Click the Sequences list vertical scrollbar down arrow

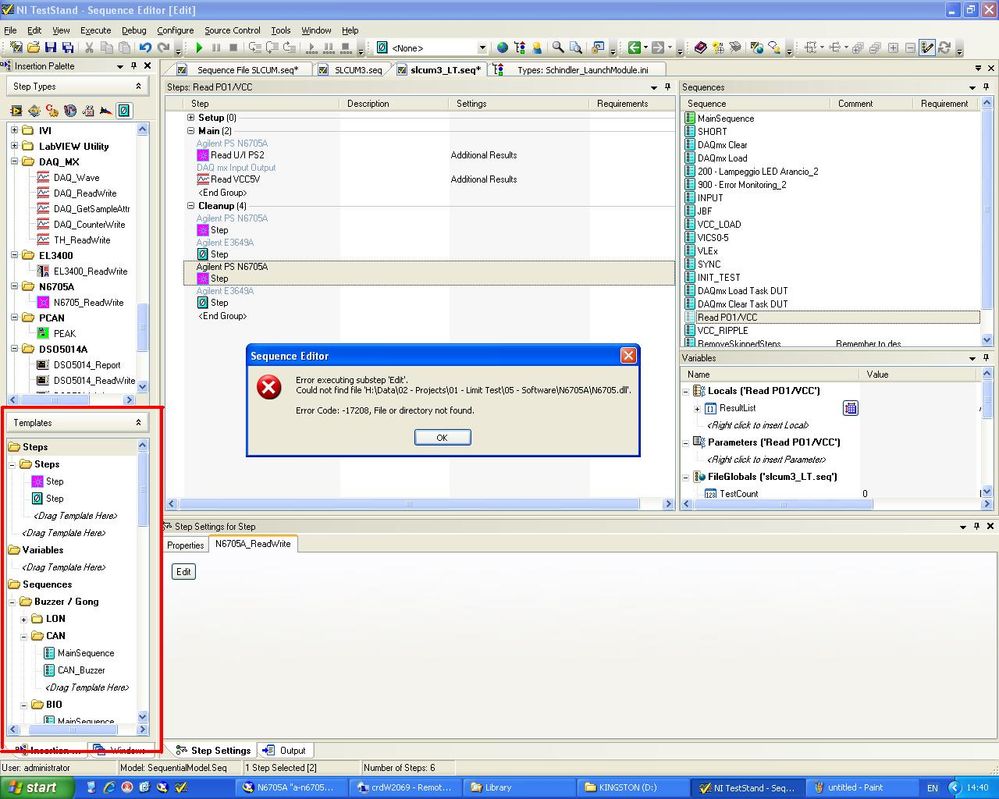pos(987,340)
